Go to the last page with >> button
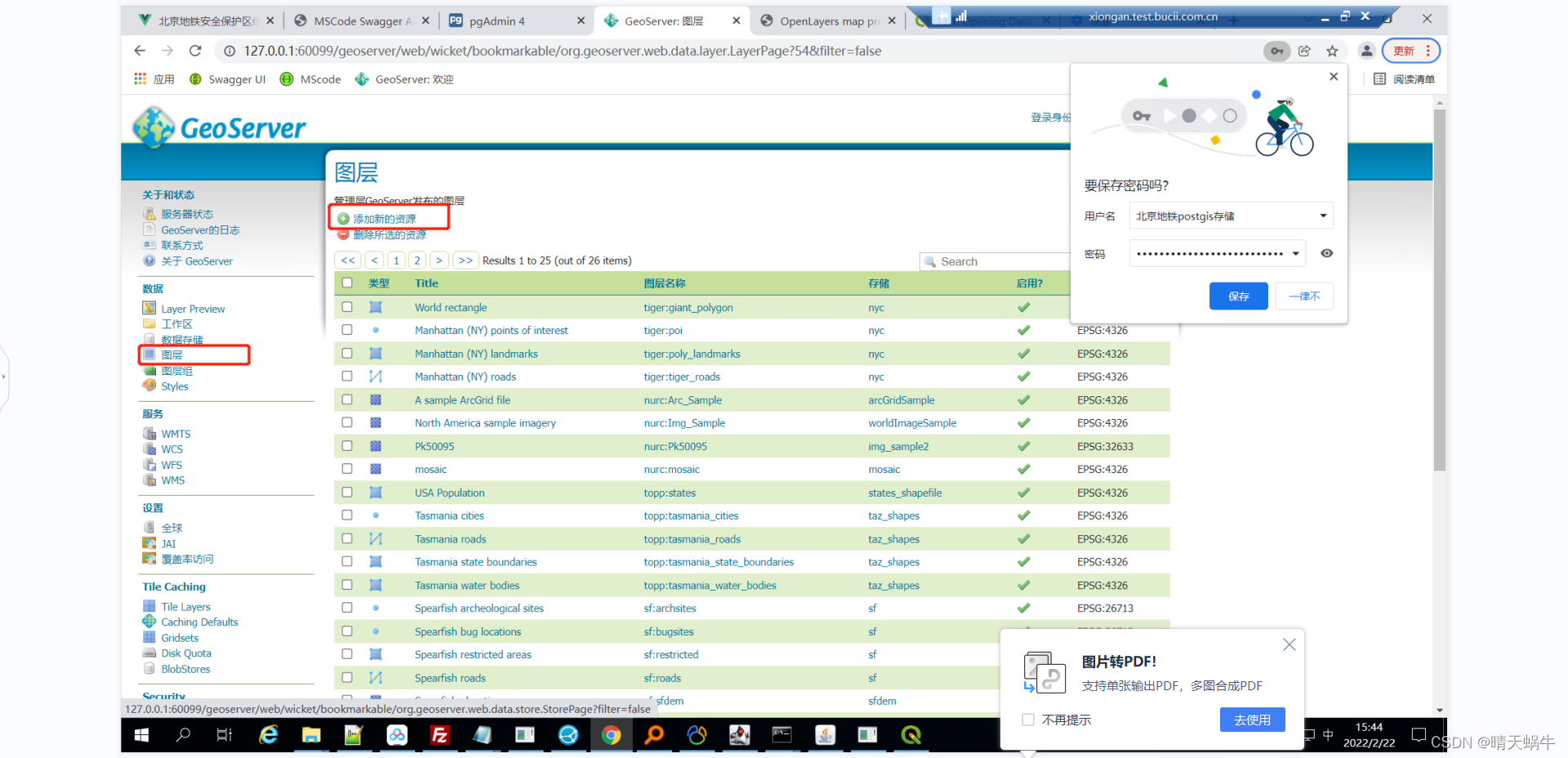This screenshot has width=1568, height=758. point(465,261)
